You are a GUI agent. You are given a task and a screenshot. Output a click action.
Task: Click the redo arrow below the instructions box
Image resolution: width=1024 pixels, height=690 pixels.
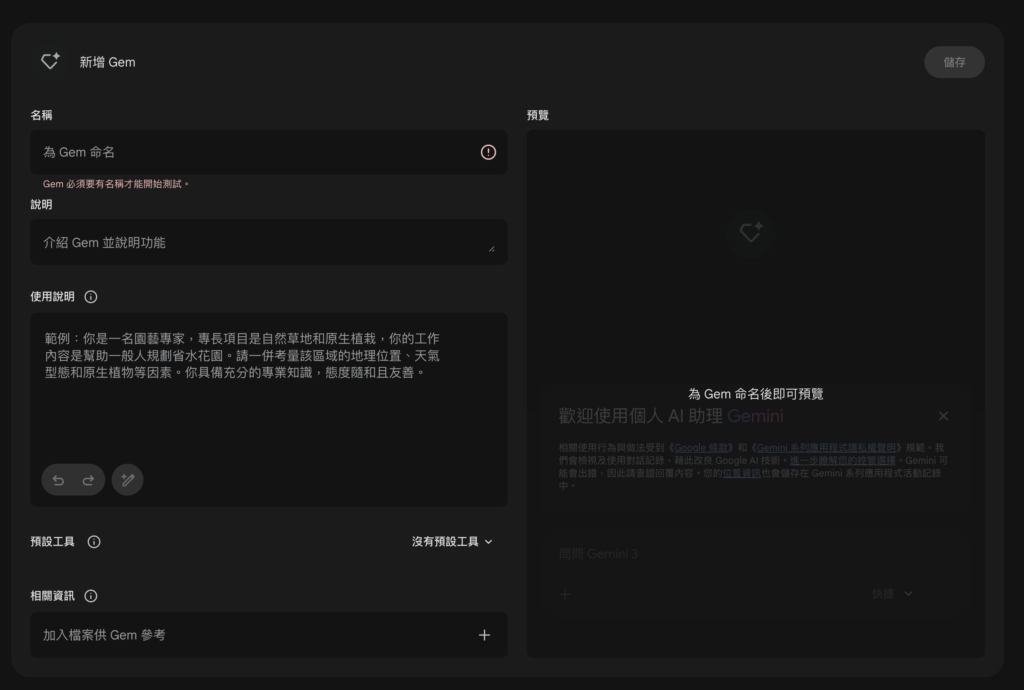click(87, 480)
